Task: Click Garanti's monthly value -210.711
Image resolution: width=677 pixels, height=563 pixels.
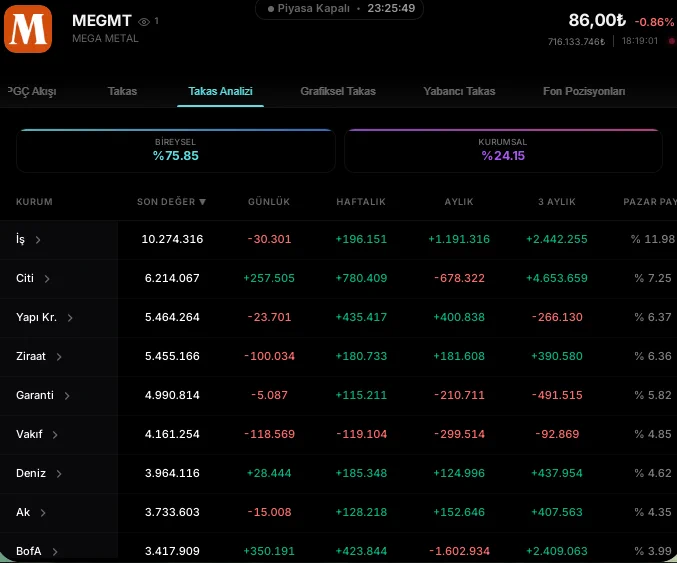Action: 459,395
